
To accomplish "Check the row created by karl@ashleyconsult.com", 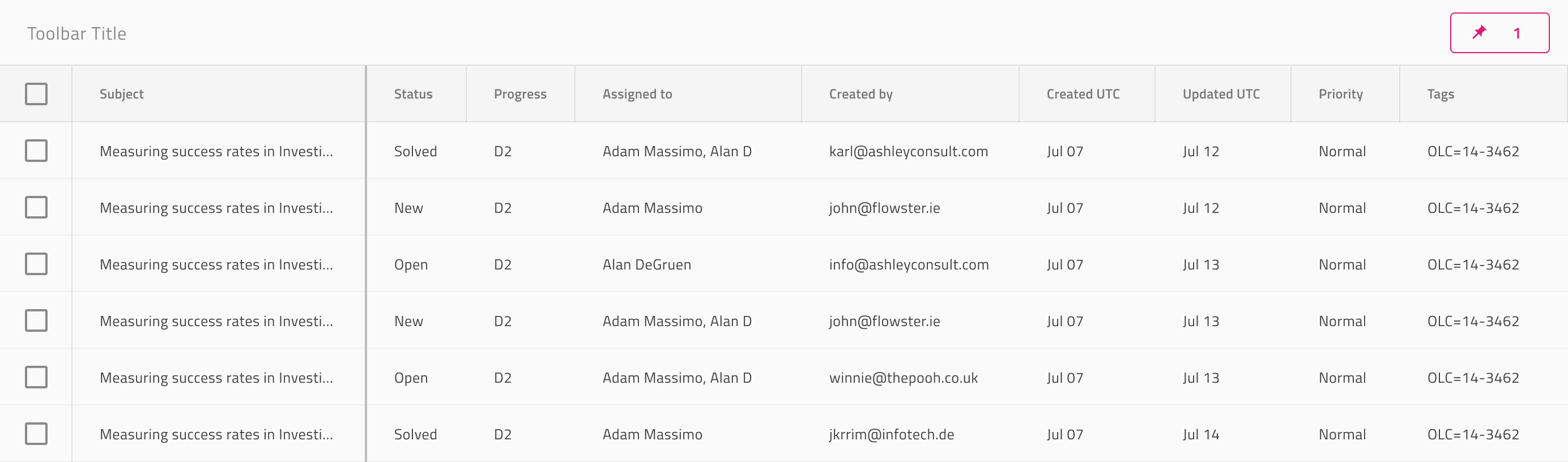I will point(36,151).
